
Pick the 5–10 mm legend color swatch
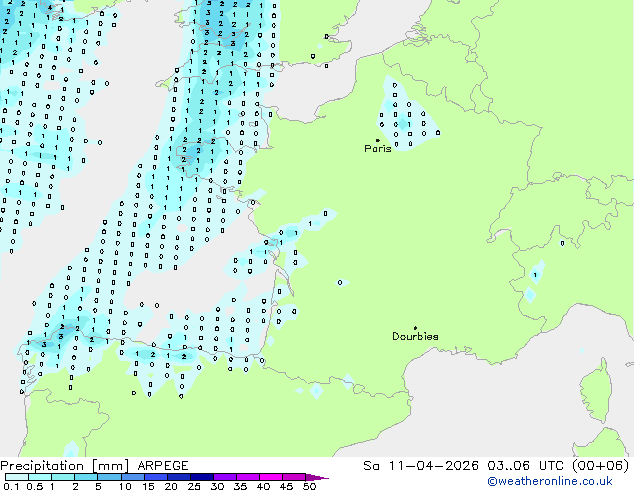point(109,477)
